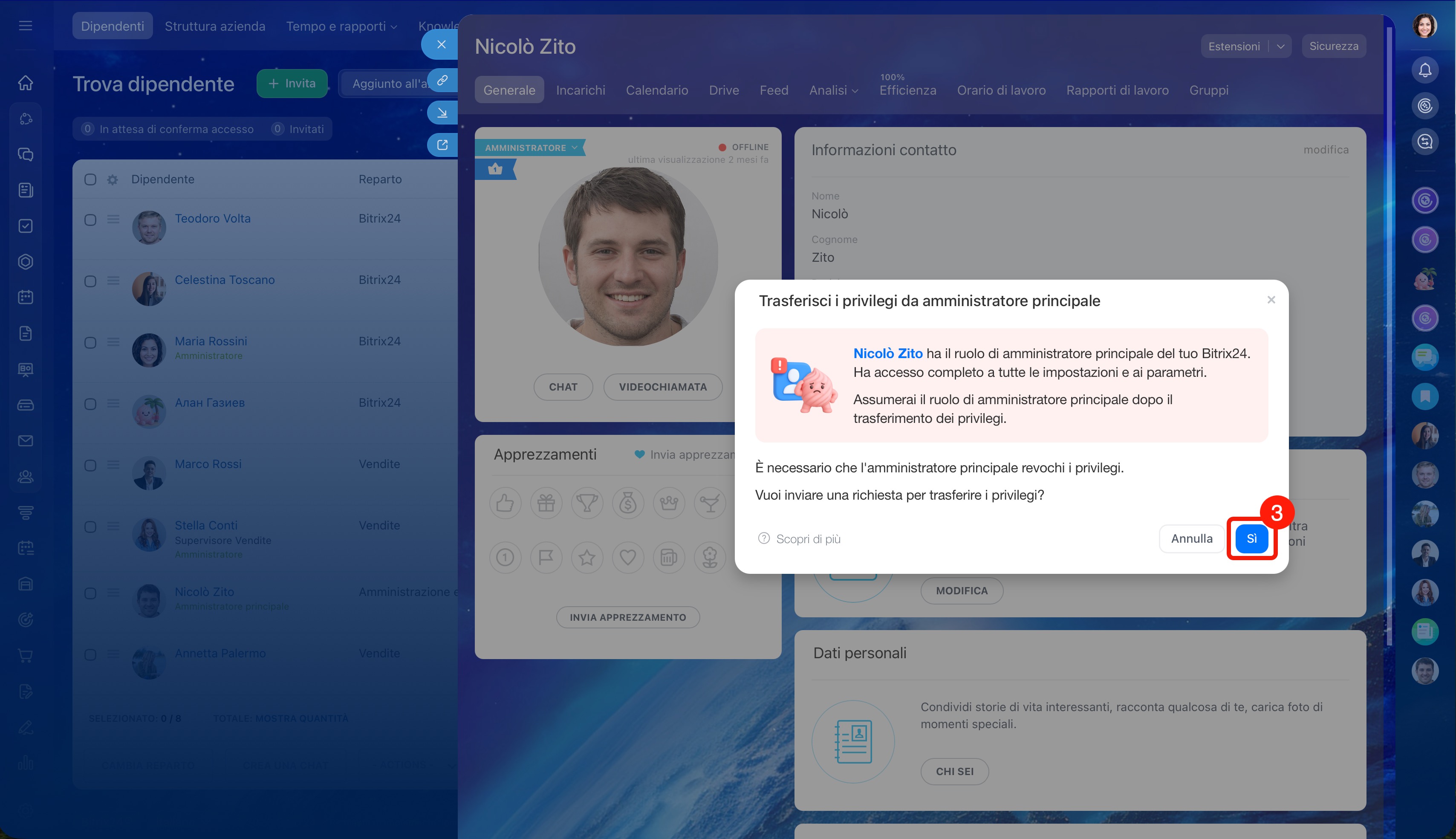Click the Scopri di più link
This screenshot has height=839, width=1456.
point(807,539)
